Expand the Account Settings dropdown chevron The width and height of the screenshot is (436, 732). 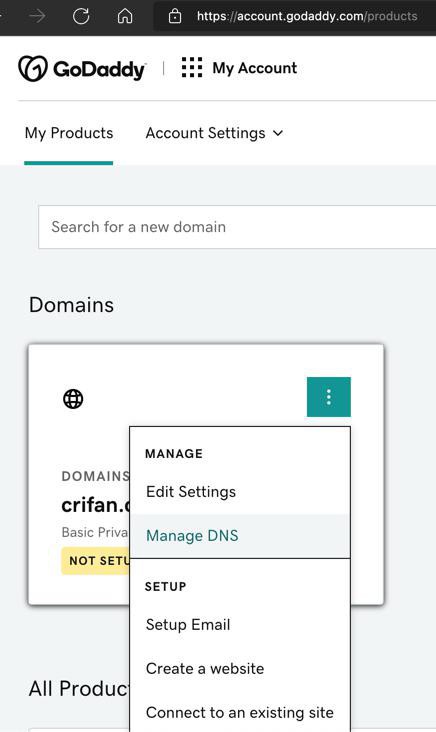click(x=278, y=134)
